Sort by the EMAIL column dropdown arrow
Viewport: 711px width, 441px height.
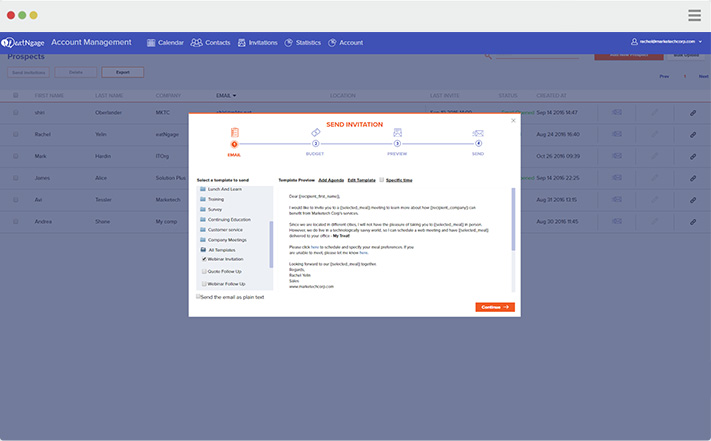(234, 96)
